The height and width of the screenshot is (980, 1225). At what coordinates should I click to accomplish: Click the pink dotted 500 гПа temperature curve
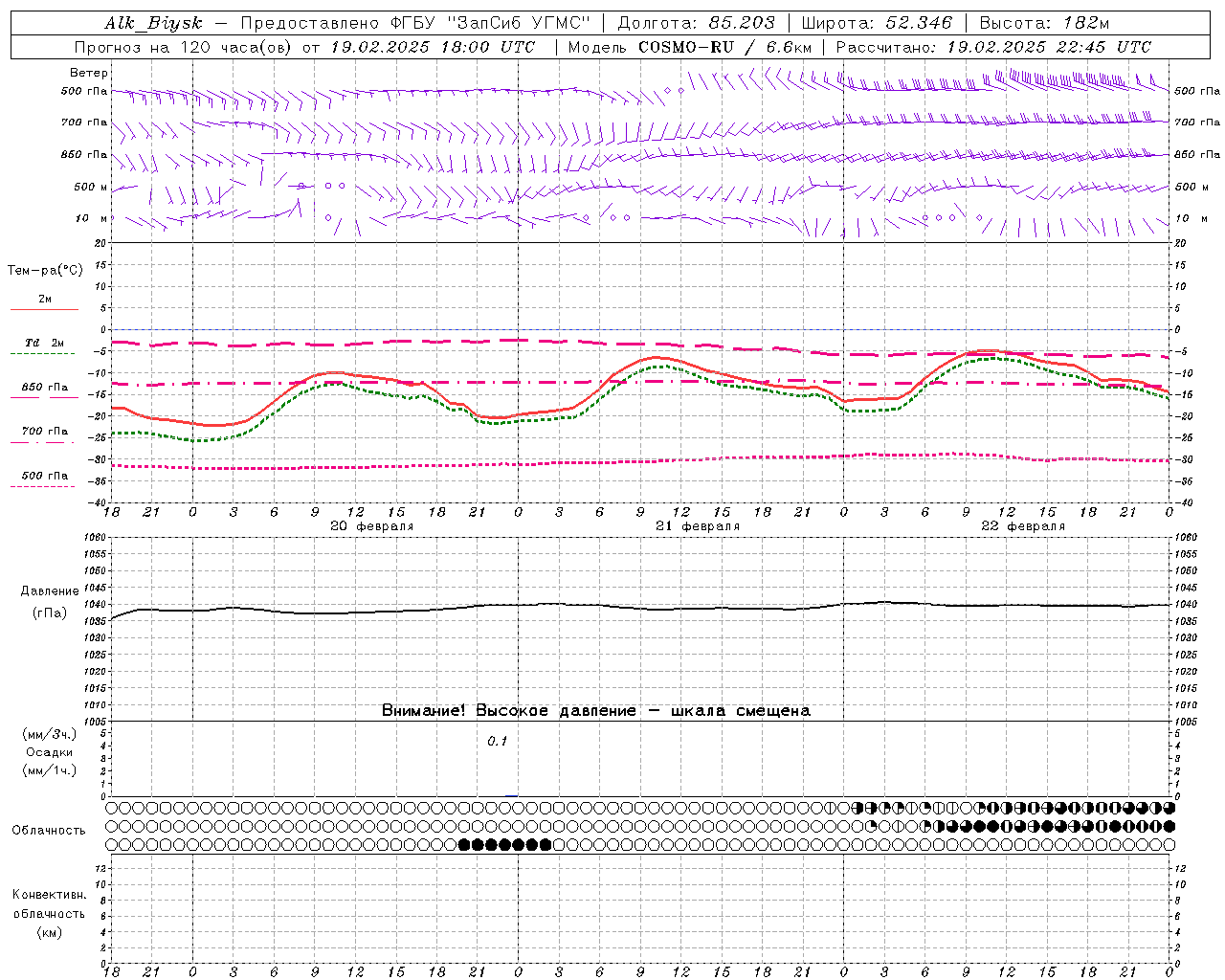coord(641,461)
